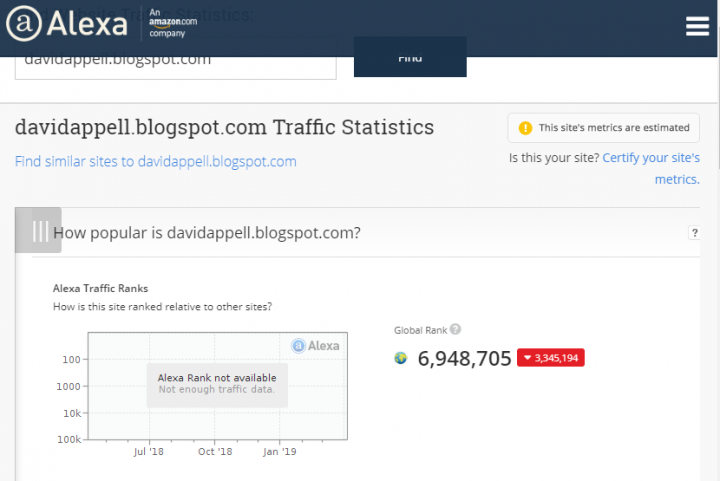The image size is (720, 481).
Task: Click the site URL search field
Action: [175, 60]
